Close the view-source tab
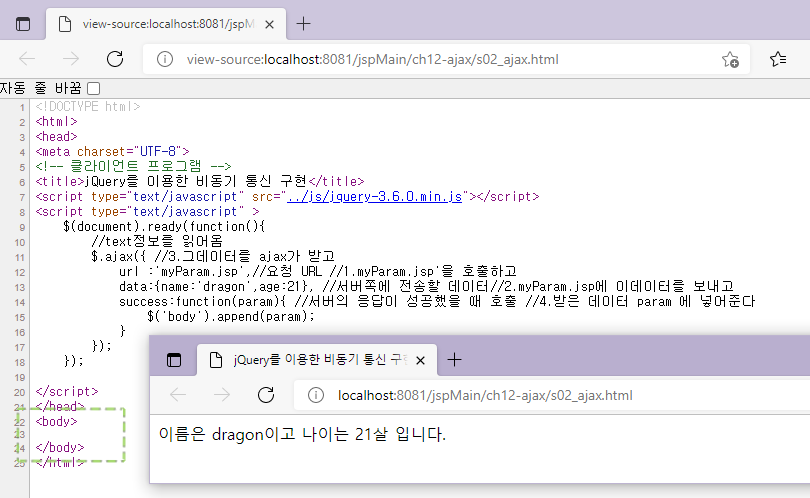Screen dimensions: 810x498 click(269, 24)
